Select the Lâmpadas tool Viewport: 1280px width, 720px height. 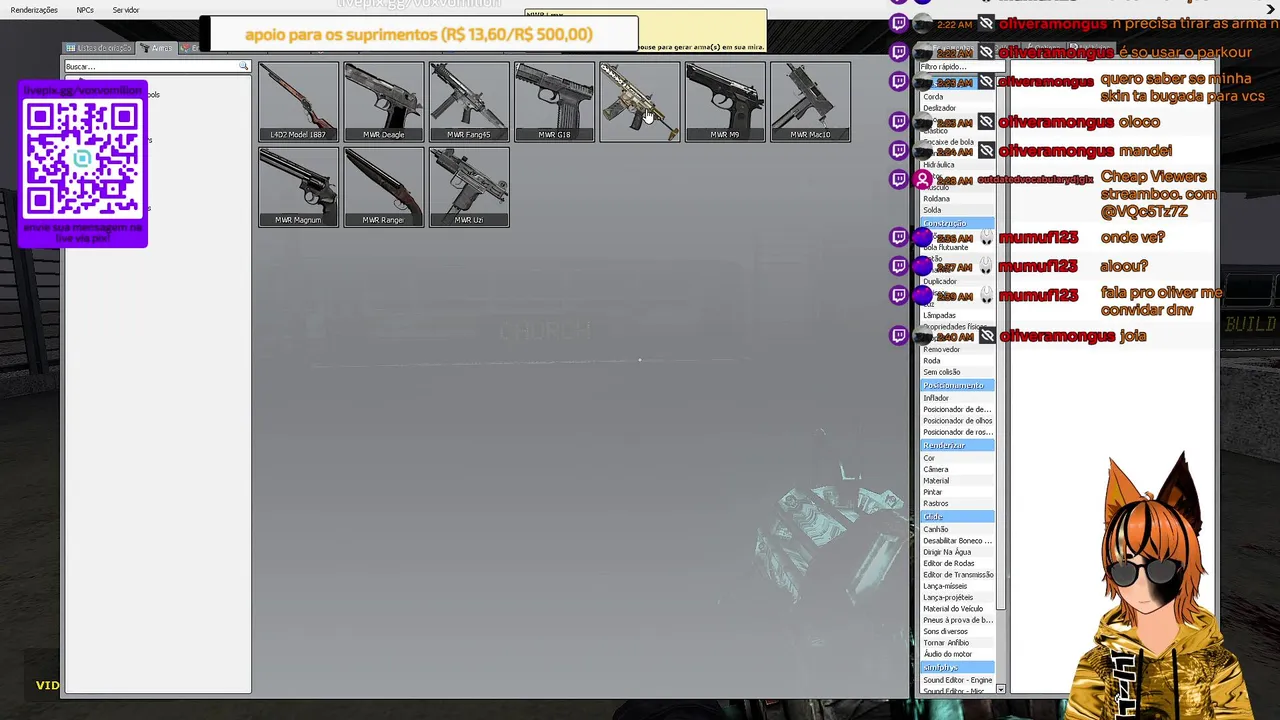pos(957,315)
